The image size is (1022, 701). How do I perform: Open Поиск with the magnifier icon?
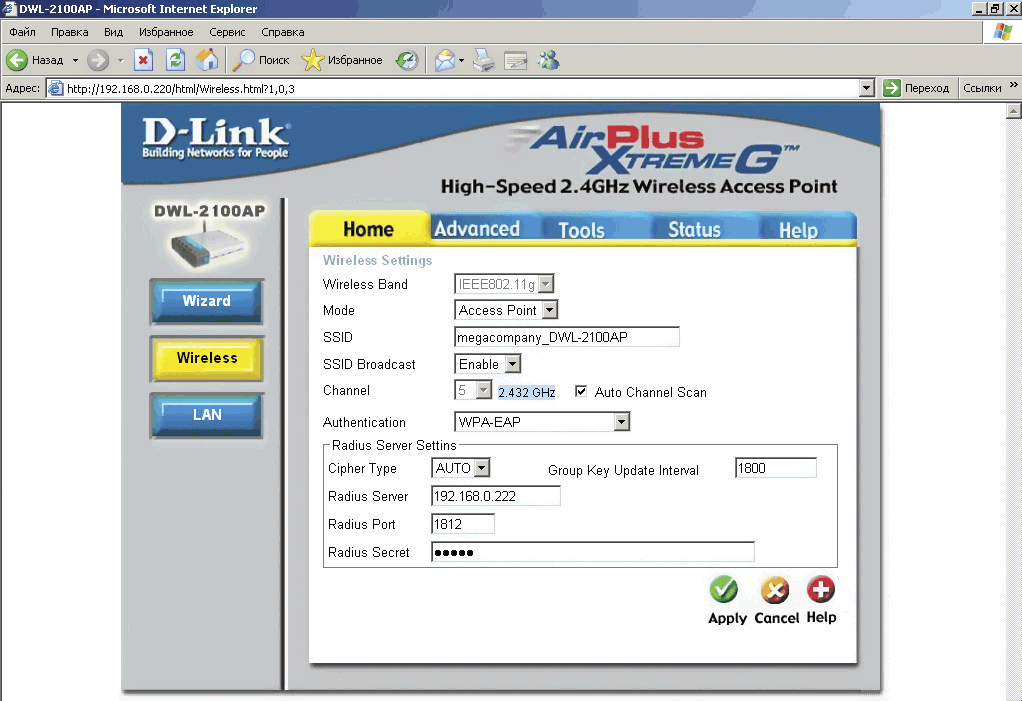(244, 61)
